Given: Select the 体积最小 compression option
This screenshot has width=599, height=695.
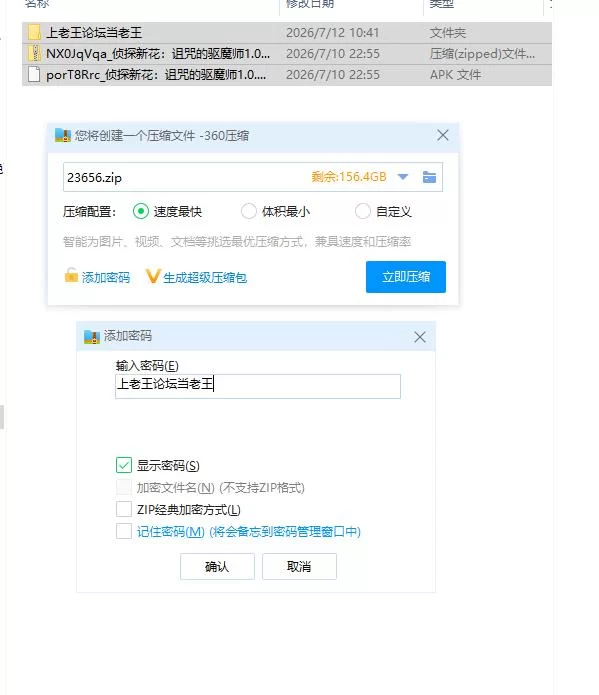Looking at the screenshot, I should [249, 211].
